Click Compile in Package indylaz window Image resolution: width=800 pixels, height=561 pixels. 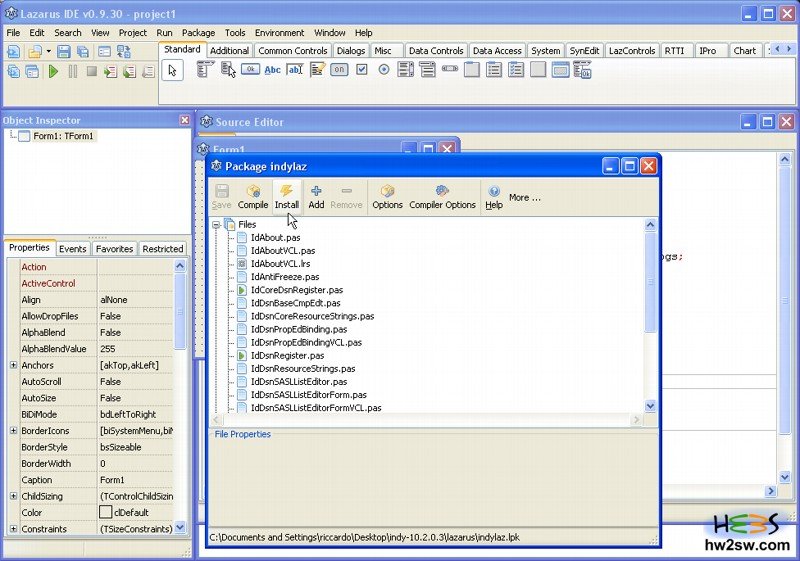(253, 197)
